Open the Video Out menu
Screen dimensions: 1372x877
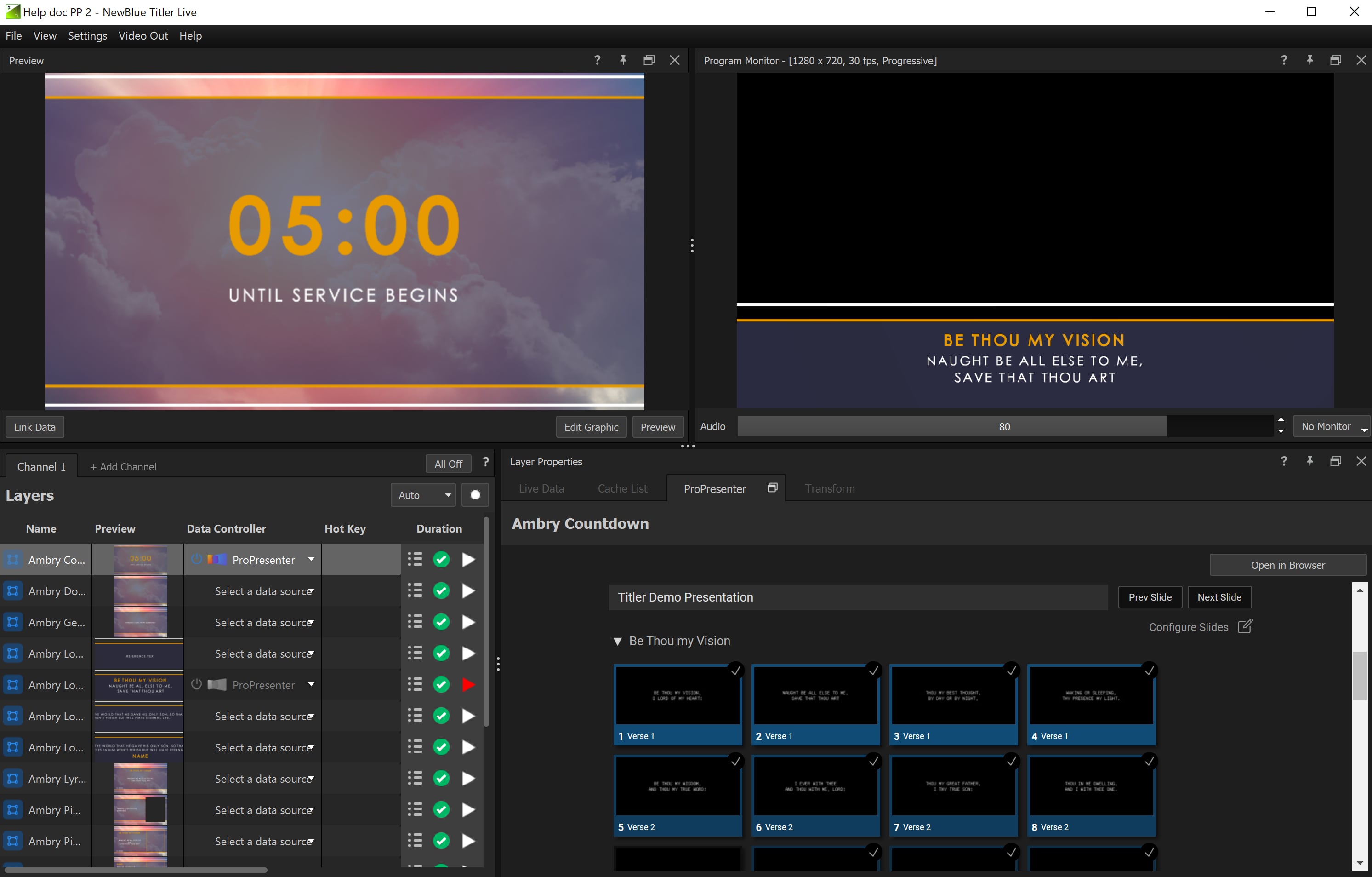pyautogui.click(x=143, y=35)
